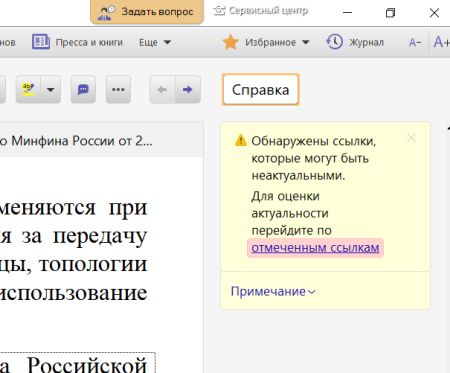
Task: Expand the Примечание section
Action: [x=273, y=291]
